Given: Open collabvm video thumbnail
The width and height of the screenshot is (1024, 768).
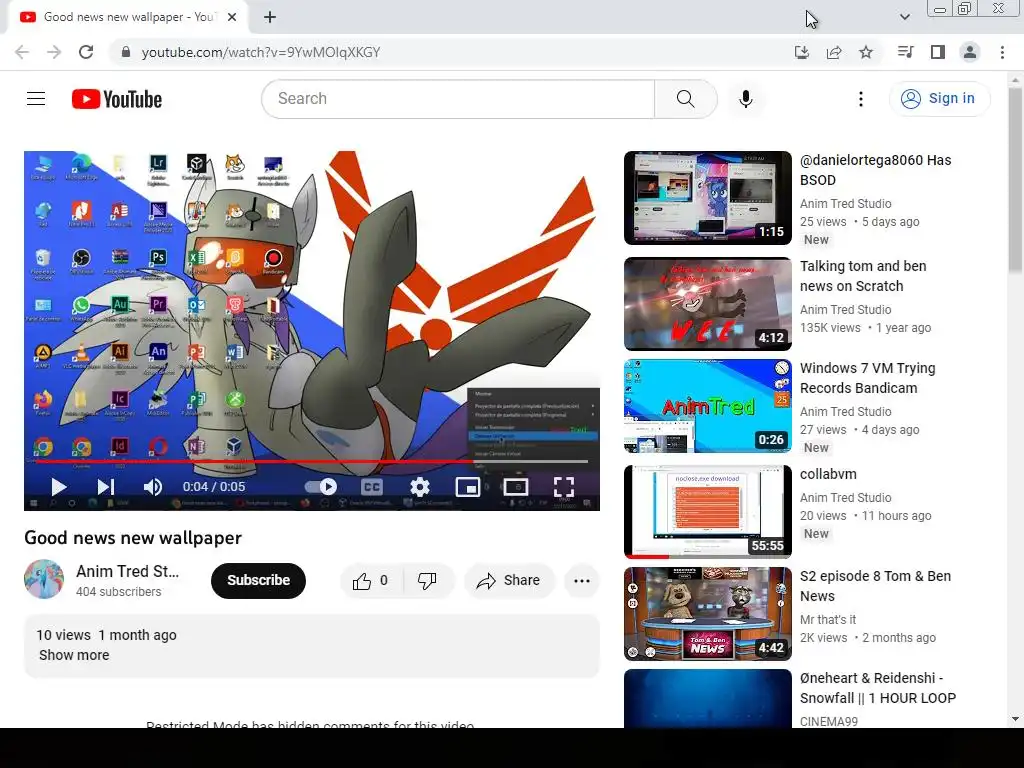Looking at the screenshot, I should point(708,511).
